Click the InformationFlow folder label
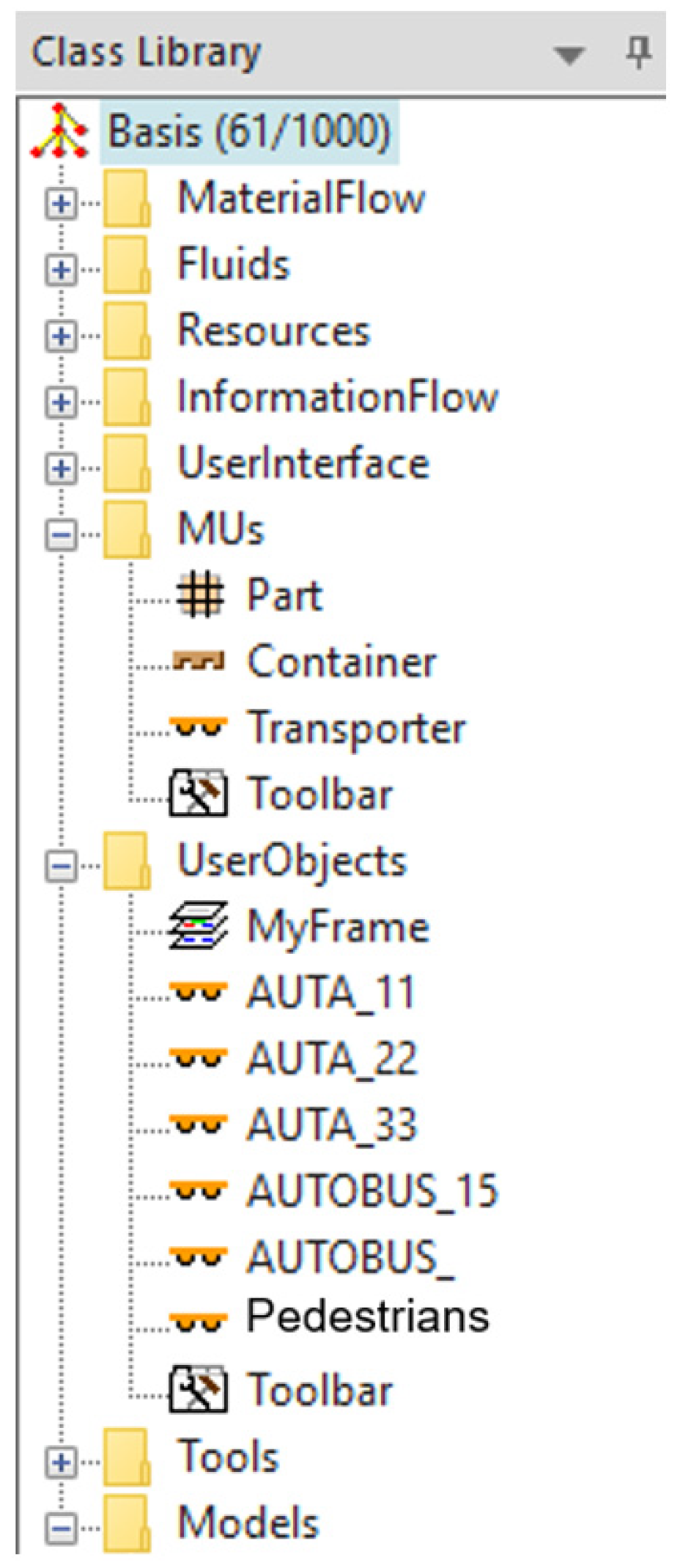The image size is (680, 1568). coord(338,397)
